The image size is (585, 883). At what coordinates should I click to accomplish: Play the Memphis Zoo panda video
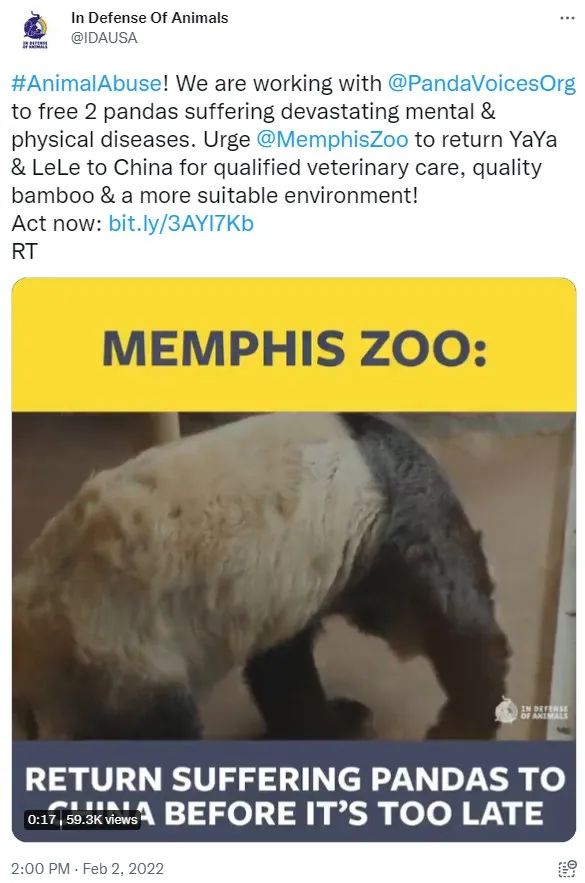pyautogui.click(x=293, y=559)
